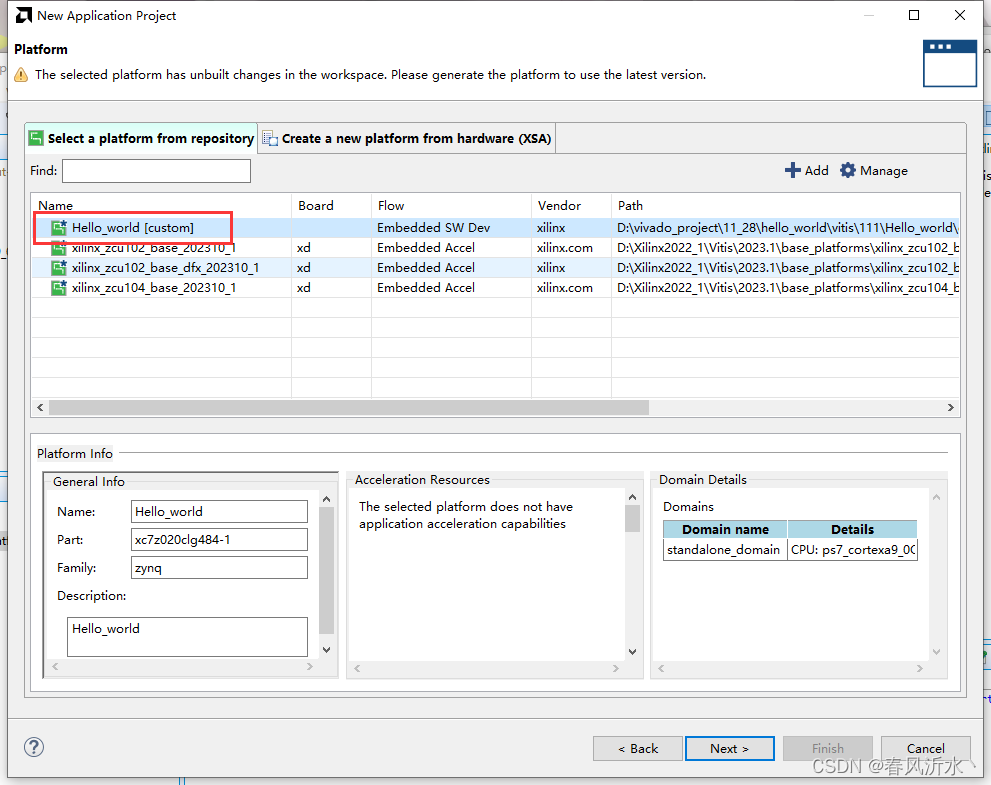Image resolution: width=991 pixels, height=785 pixels.
Task: Select the xilinx_zcu104_base_202310_1 row
Action: (x=496, y=288)
